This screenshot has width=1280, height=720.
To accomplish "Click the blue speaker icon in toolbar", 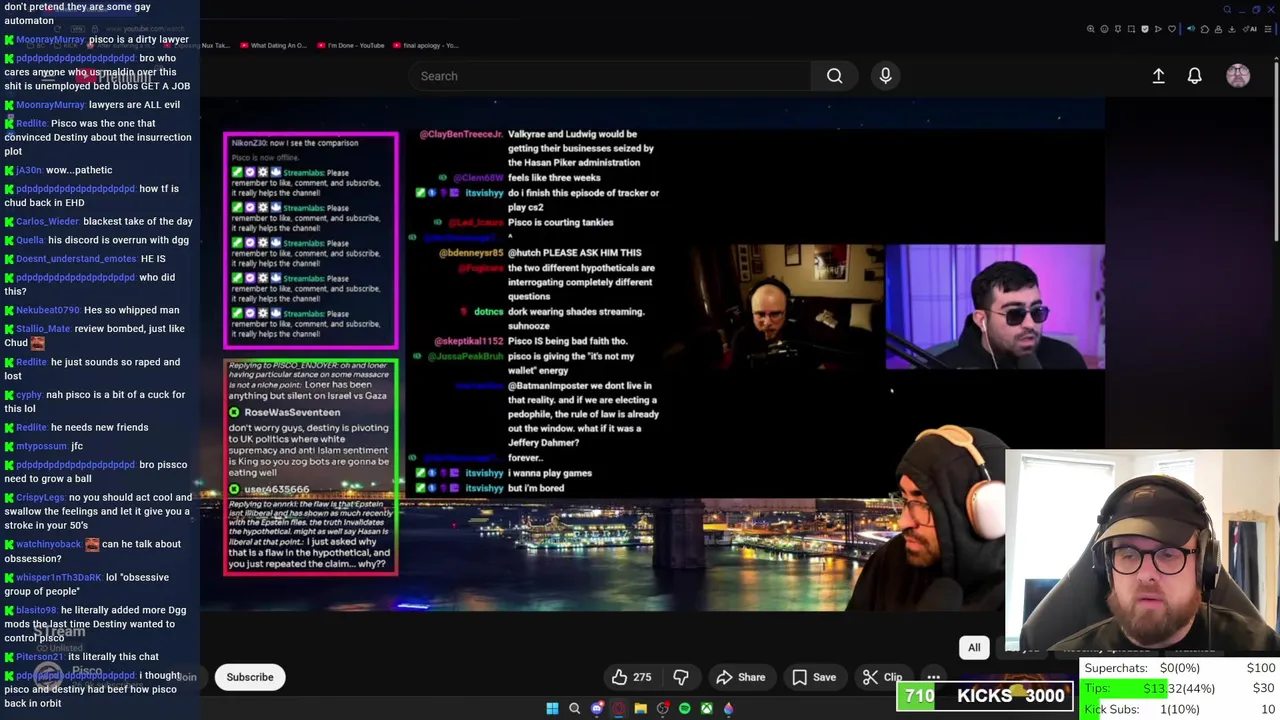I will 1191,29.
